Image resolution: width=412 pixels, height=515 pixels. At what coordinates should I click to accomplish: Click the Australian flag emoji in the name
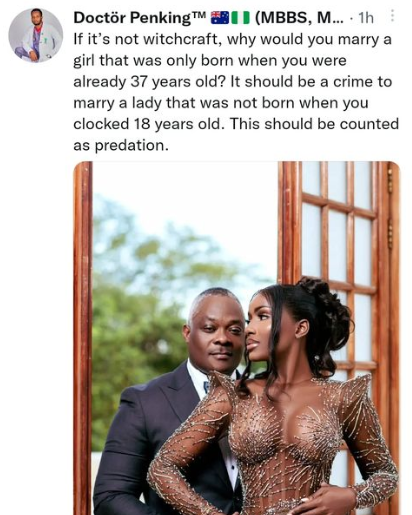pyautogui.click(x=220, y=18)
